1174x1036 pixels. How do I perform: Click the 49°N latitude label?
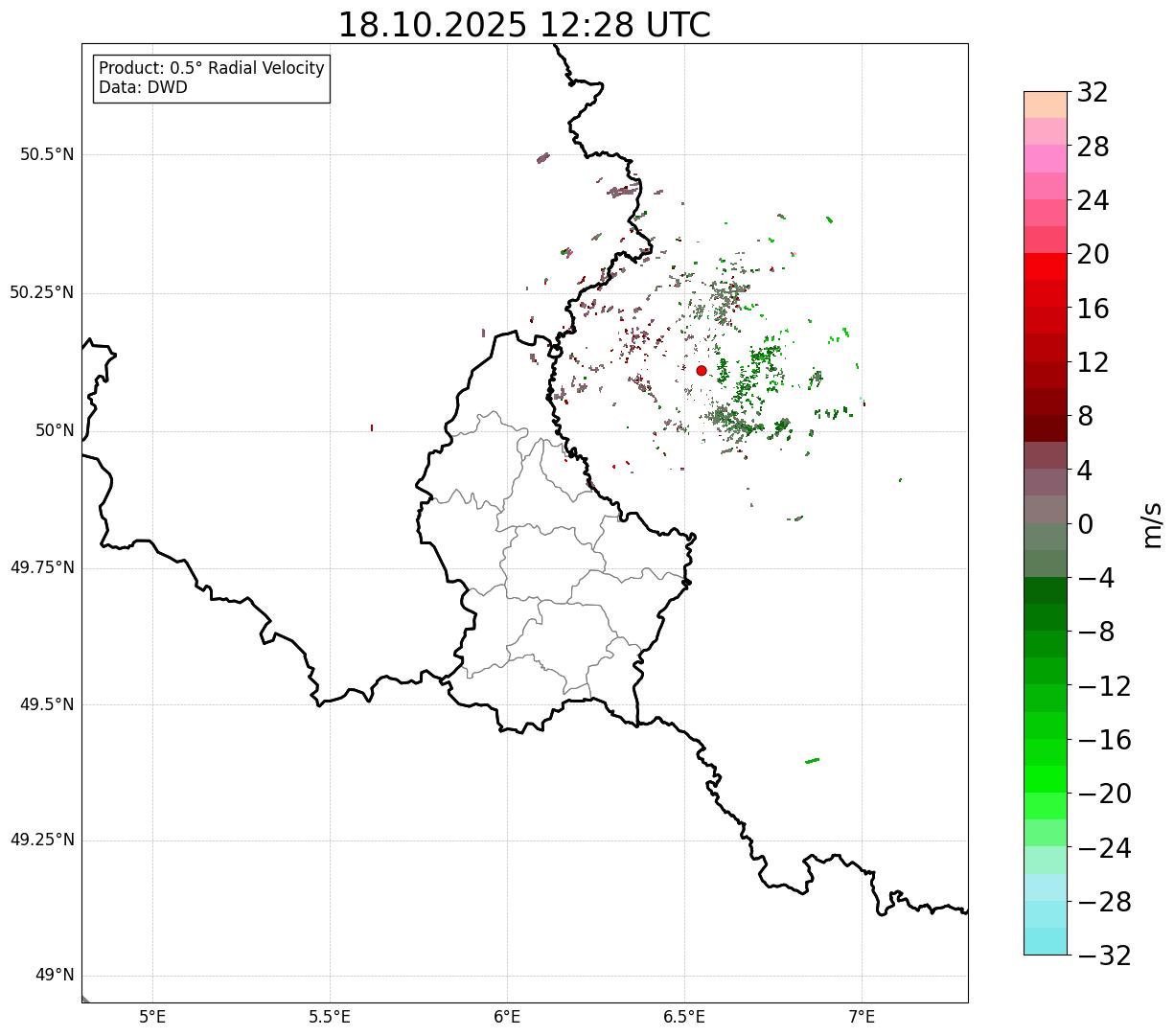[x=55, y=976]
